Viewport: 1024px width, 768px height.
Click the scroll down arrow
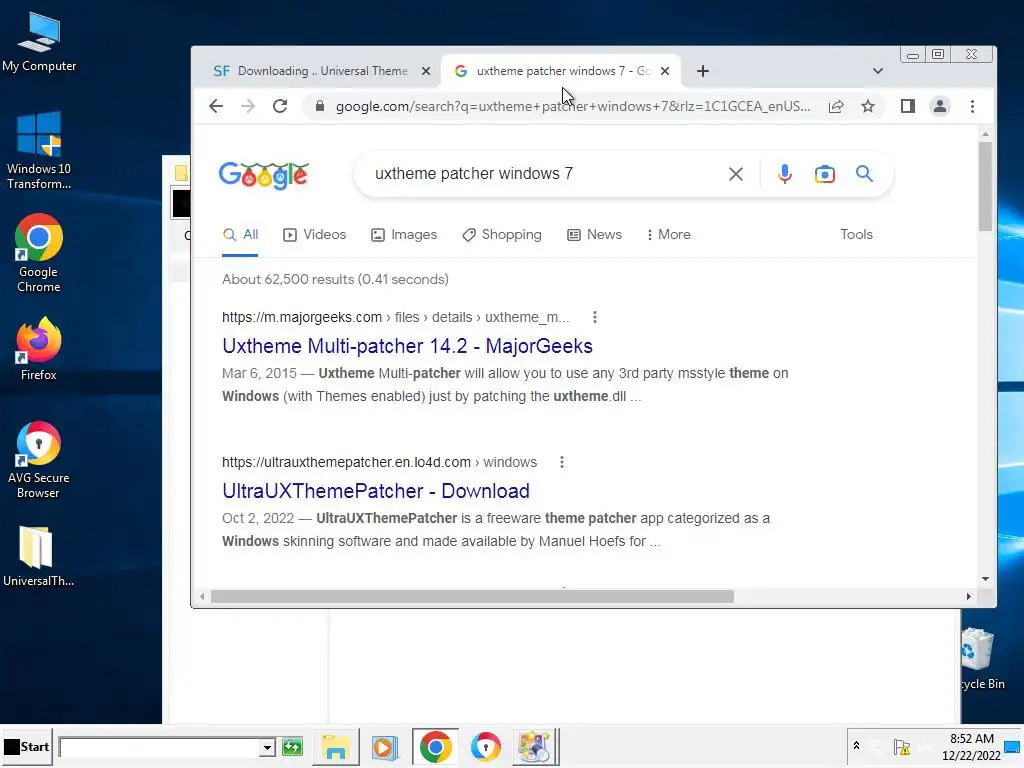[x=985, y=579]
